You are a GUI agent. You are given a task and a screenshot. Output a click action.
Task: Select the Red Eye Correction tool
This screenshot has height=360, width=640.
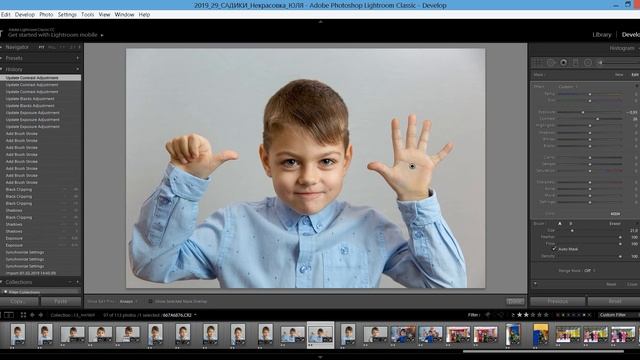pyautogui.click(x=563, y=62)
